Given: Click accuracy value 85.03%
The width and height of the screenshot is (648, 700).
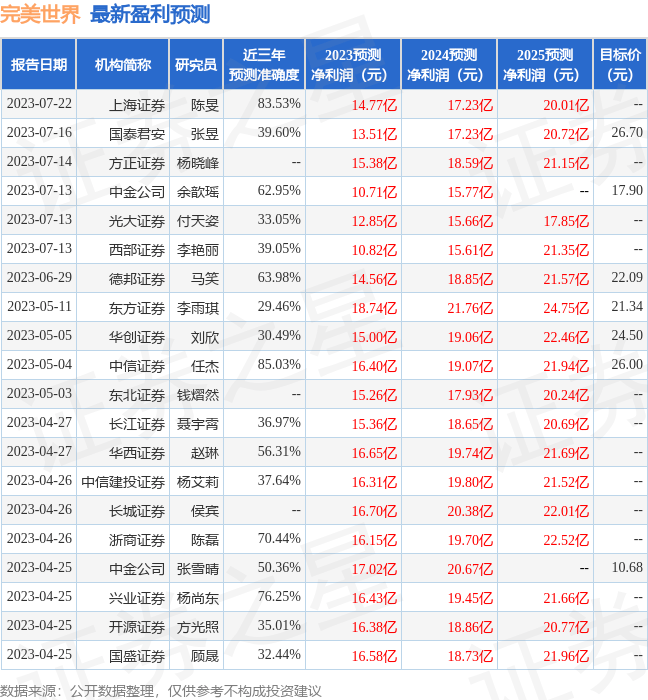Looking at the screenshot, I should 279,365.
